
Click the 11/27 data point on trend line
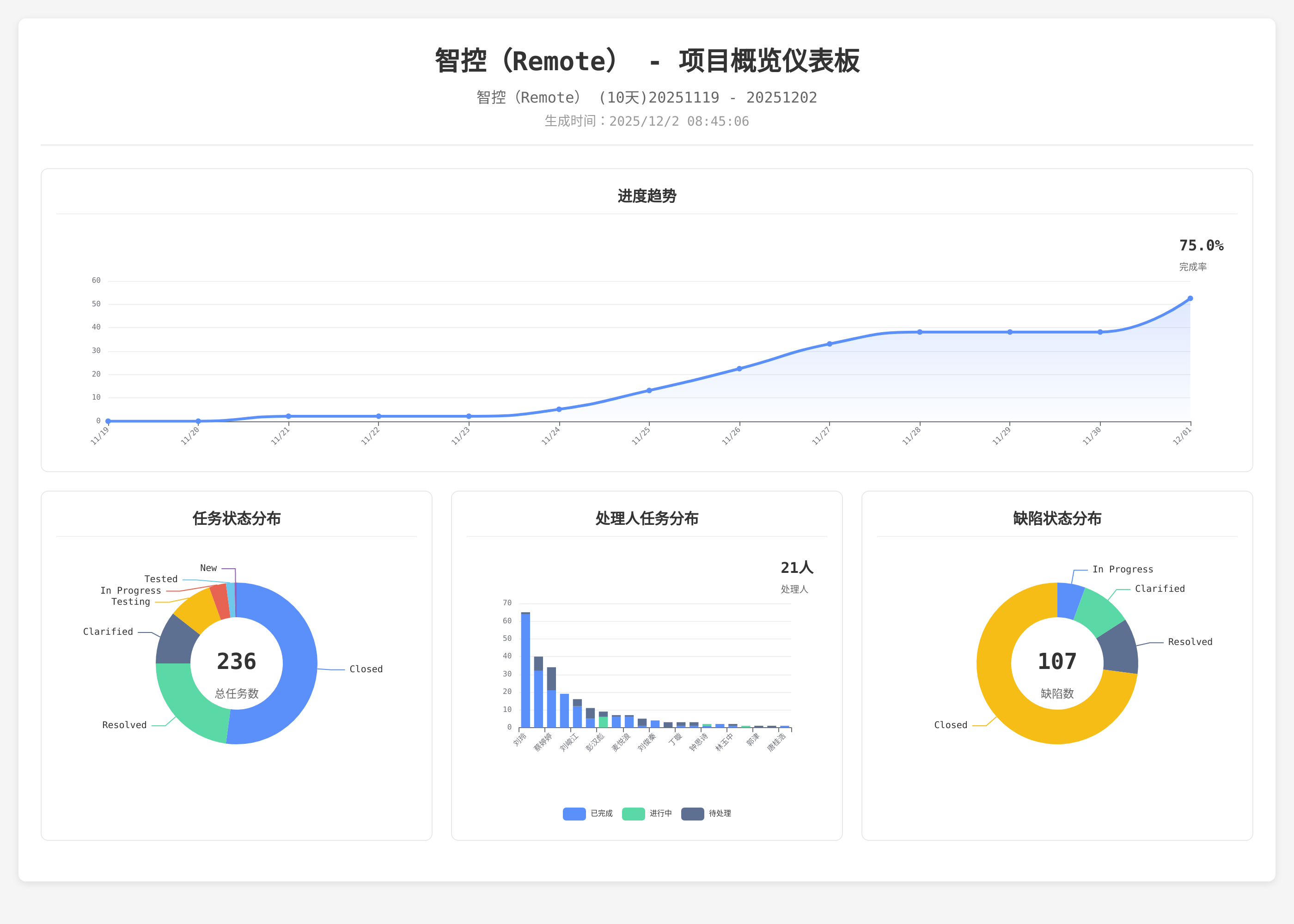[x=829, y=344]
